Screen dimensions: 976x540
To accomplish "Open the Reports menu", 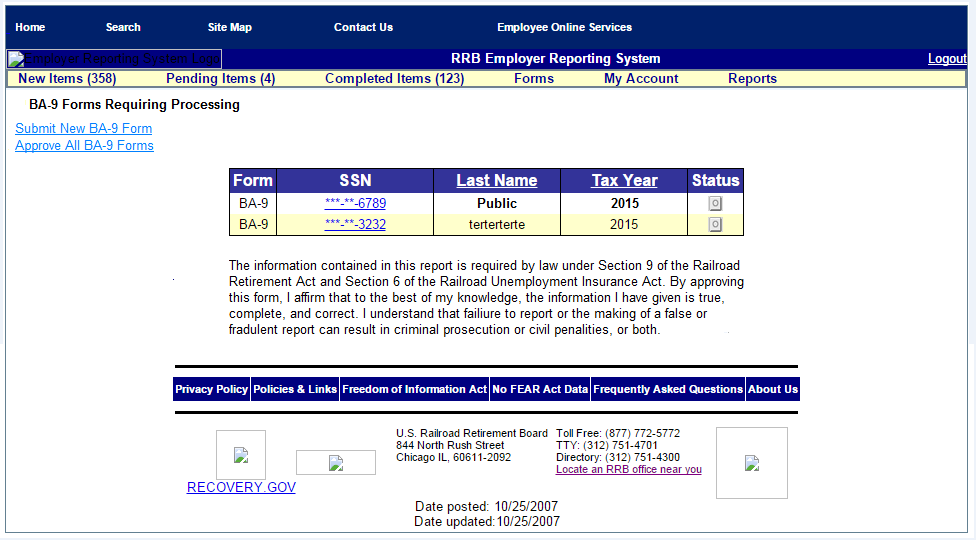I will tap(752, 79).
